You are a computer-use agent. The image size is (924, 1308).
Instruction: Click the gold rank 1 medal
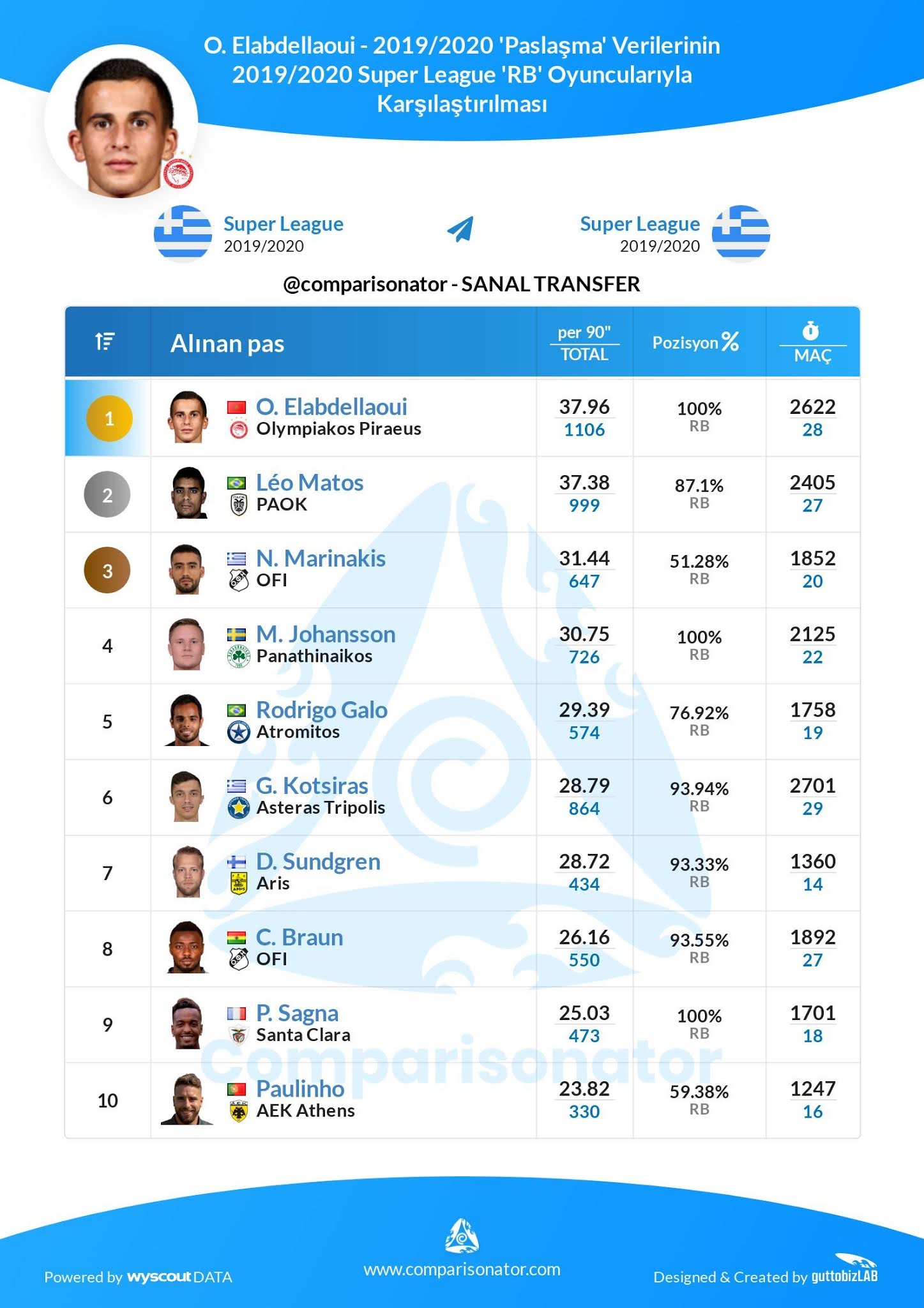(109, 418)
